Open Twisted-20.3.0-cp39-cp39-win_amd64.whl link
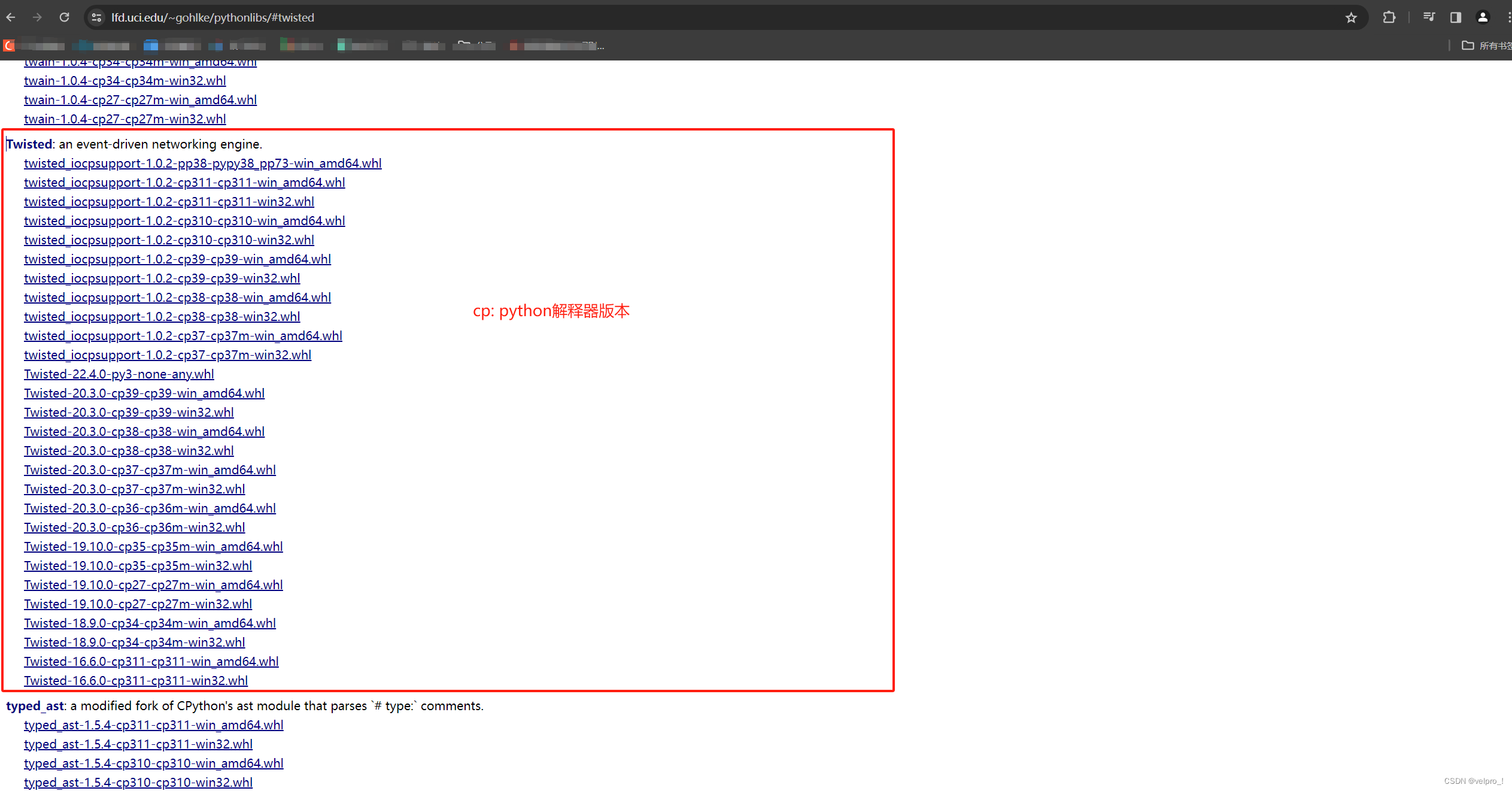This screenshot has height=791, width=1512. point(144,393)
